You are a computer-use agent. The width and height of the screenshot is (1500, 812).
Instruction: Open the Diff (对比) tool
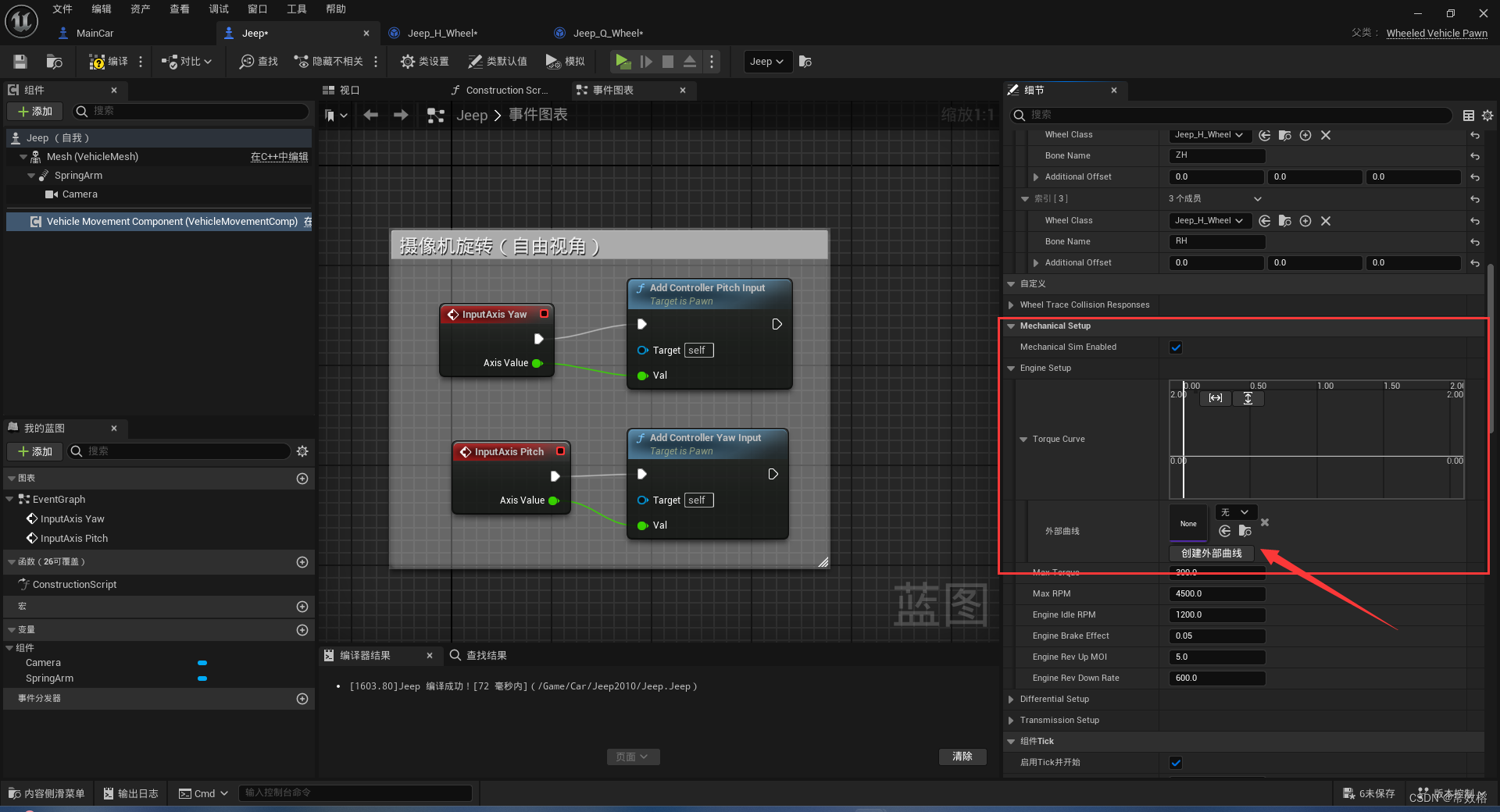(x=186, y=62)
